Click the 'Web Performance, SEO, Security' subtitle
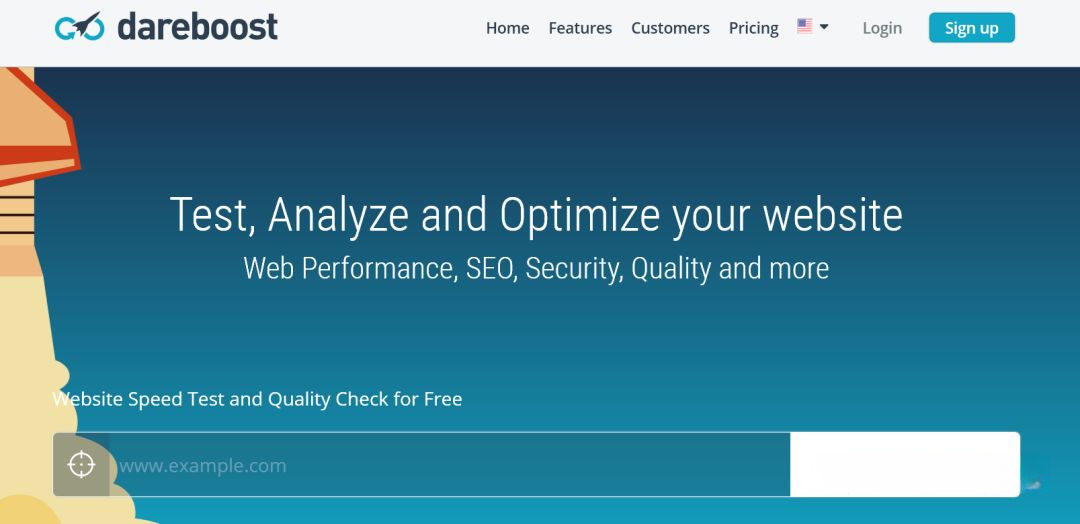 tap(536, 268)
